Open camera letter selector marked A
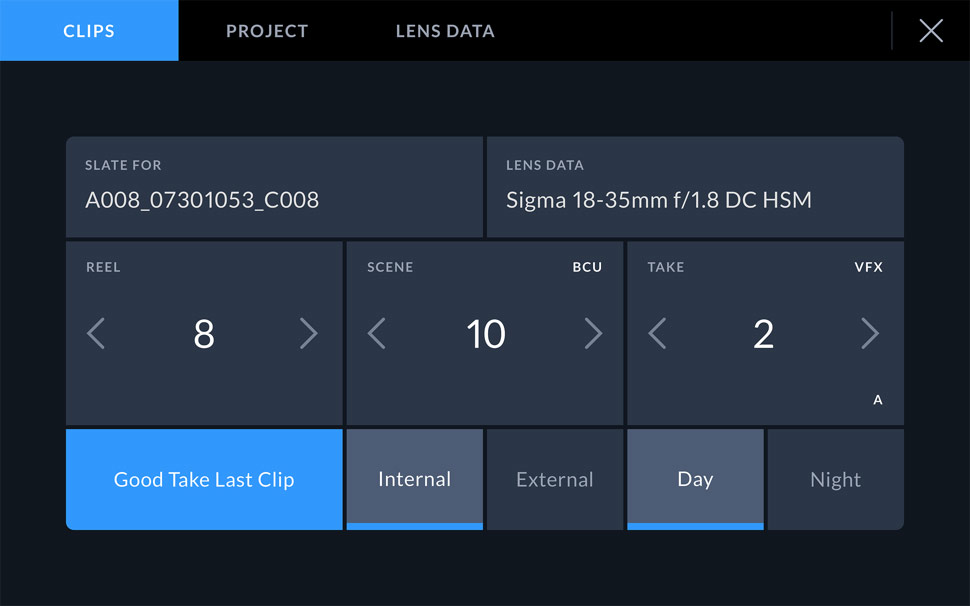This screenshot has width=970, height=606. pos(877,399)
